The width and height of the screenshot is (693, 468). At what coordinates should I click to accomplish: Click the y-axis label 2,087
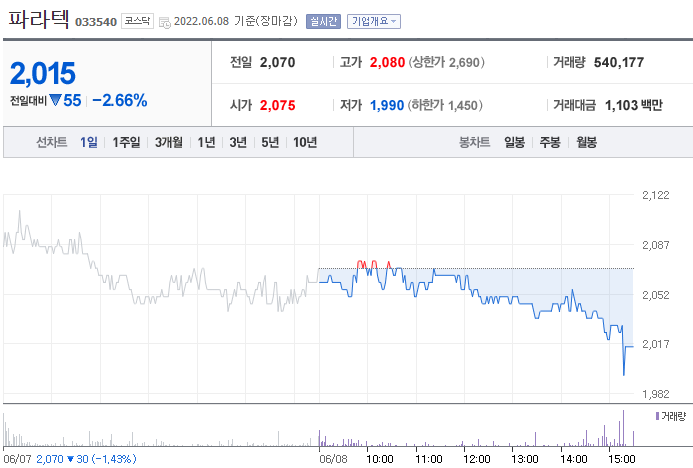(x=655, y=245)
